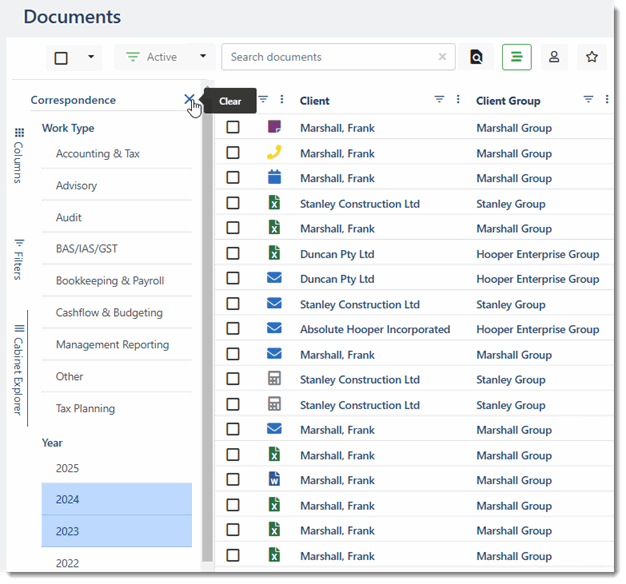This screenshot has width=626, height=584.
Task: Select Cashflow & Budgeting work type
Action: pos(117,313)
